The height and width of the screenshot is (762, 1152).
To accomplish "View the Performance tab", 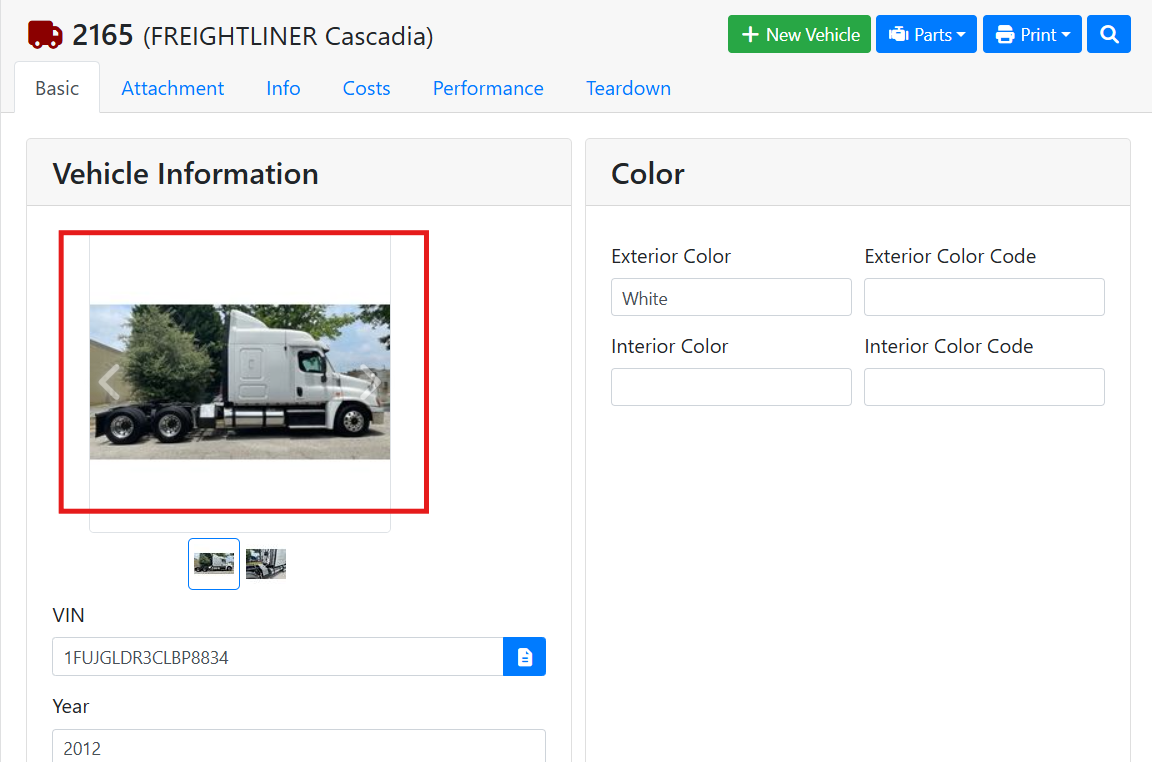I will [488, 88].
